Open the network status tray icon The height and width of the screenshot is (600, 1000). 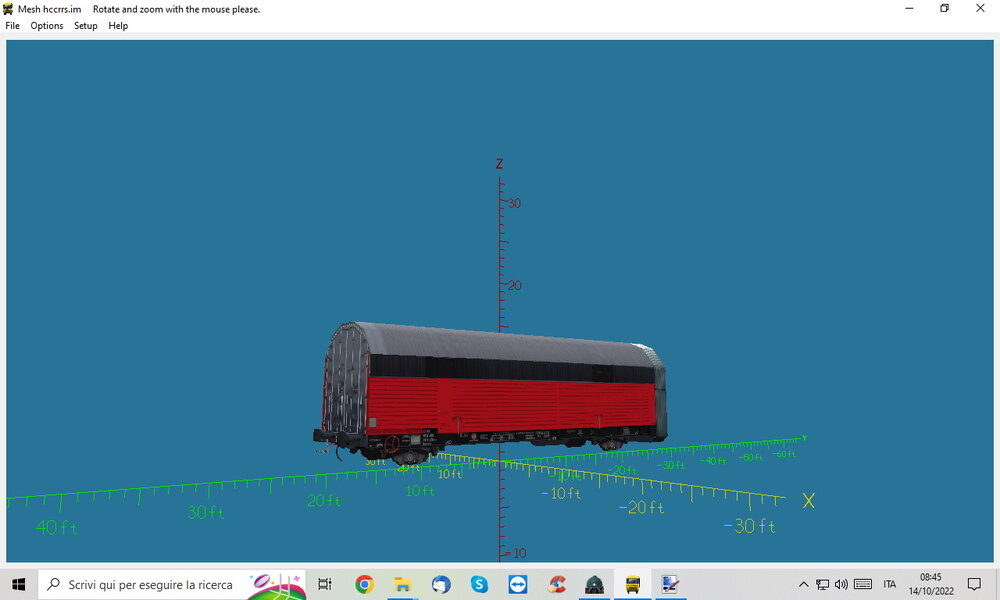coord(823,584)
